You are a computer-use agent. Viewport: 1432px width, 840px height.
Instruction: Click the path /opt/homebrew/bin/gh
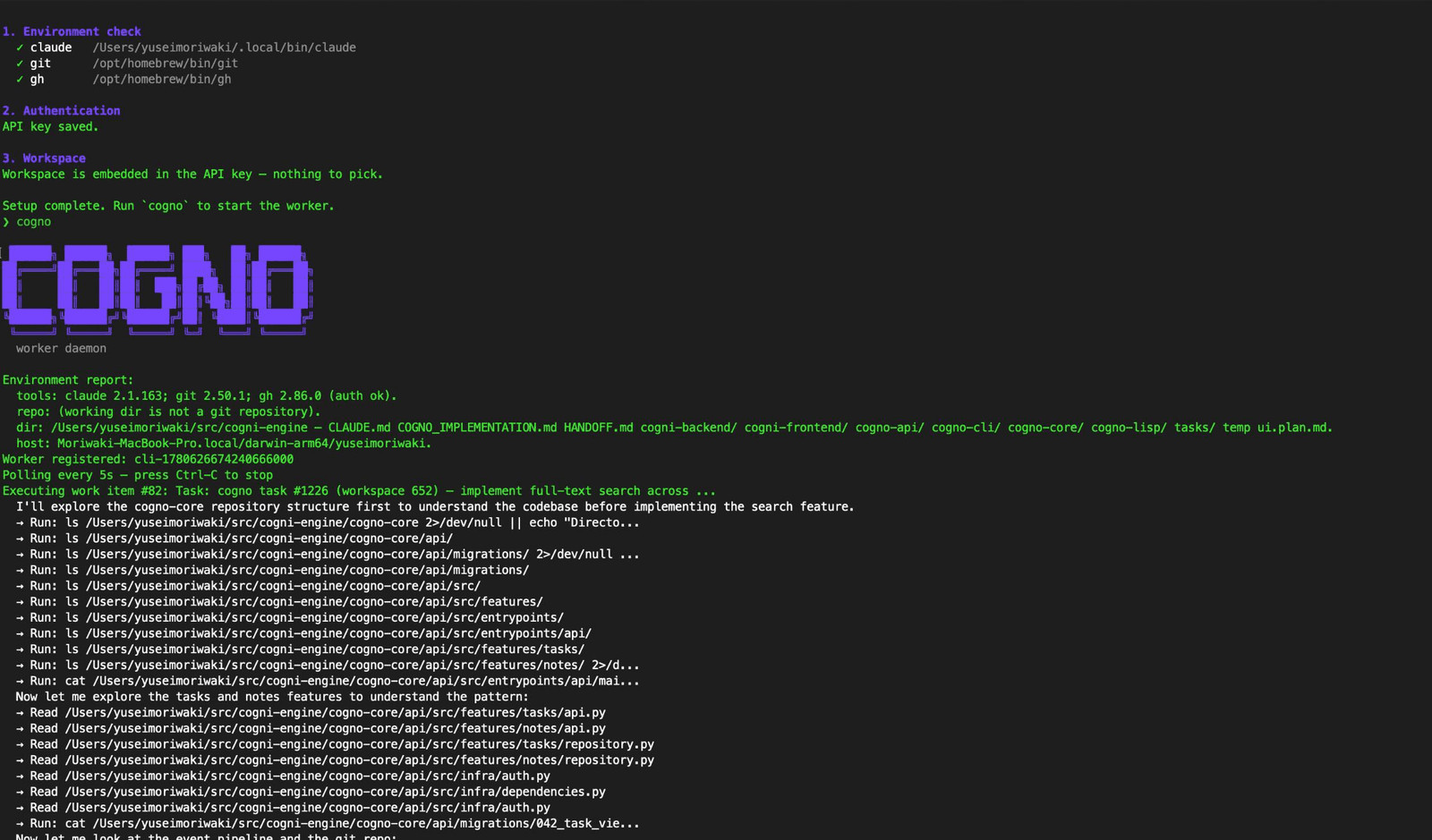(x=161, y=80)
